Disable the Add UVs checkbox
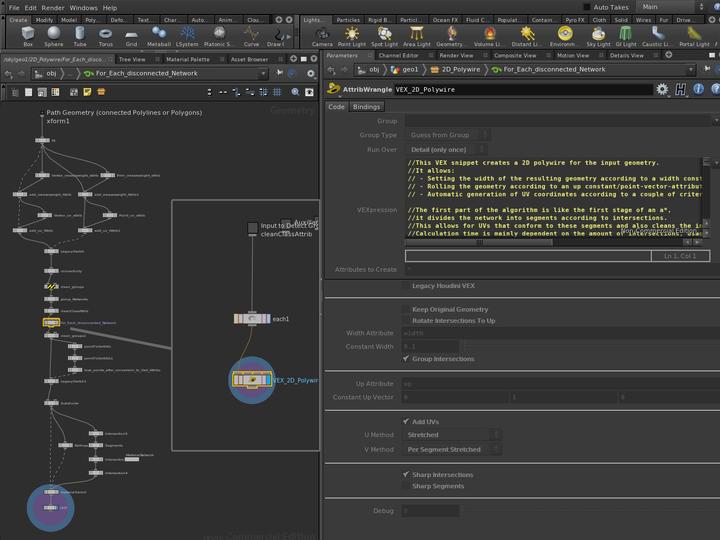 pyautogui.click(x=406, y=422)
